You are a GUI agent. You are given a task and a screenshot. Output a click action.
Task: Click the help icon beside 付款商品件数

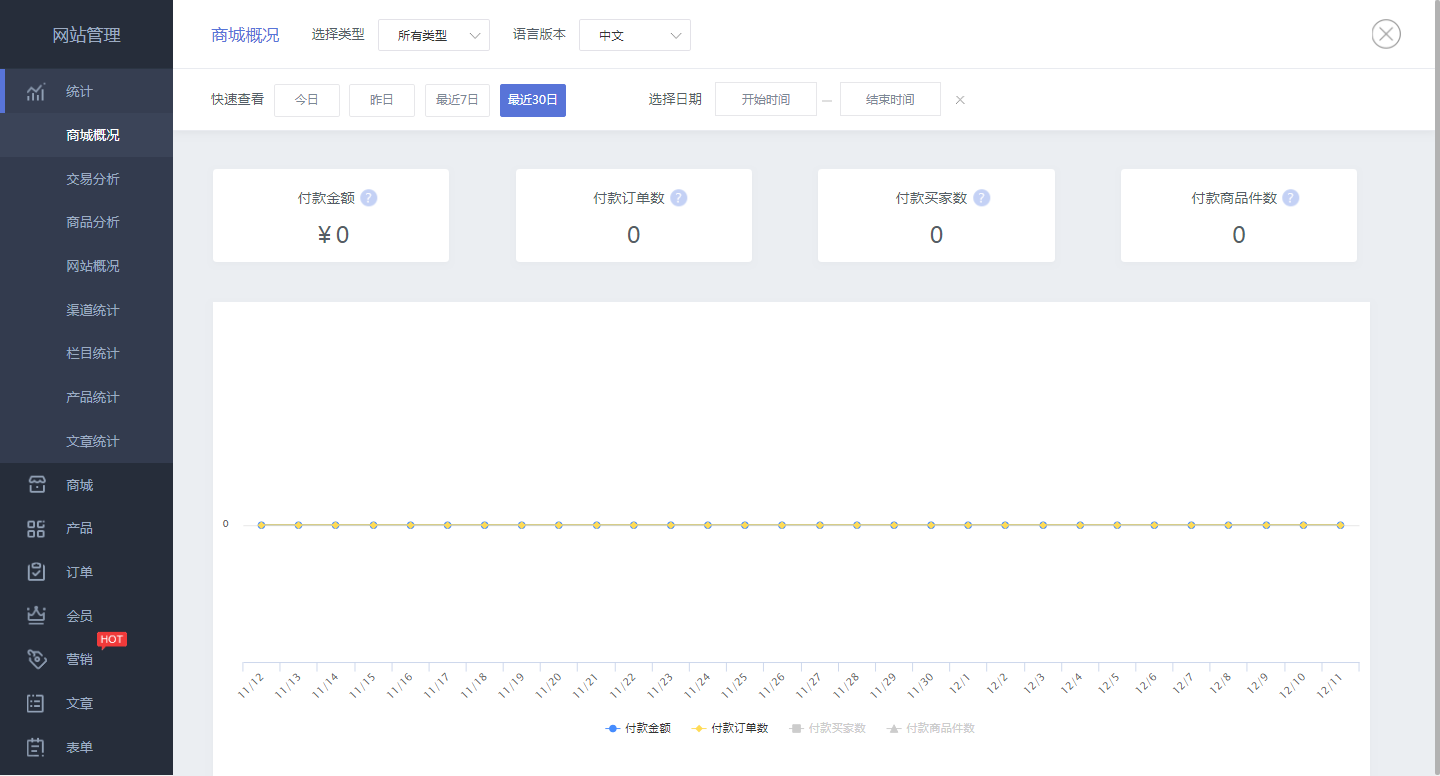pos(1291,198)
